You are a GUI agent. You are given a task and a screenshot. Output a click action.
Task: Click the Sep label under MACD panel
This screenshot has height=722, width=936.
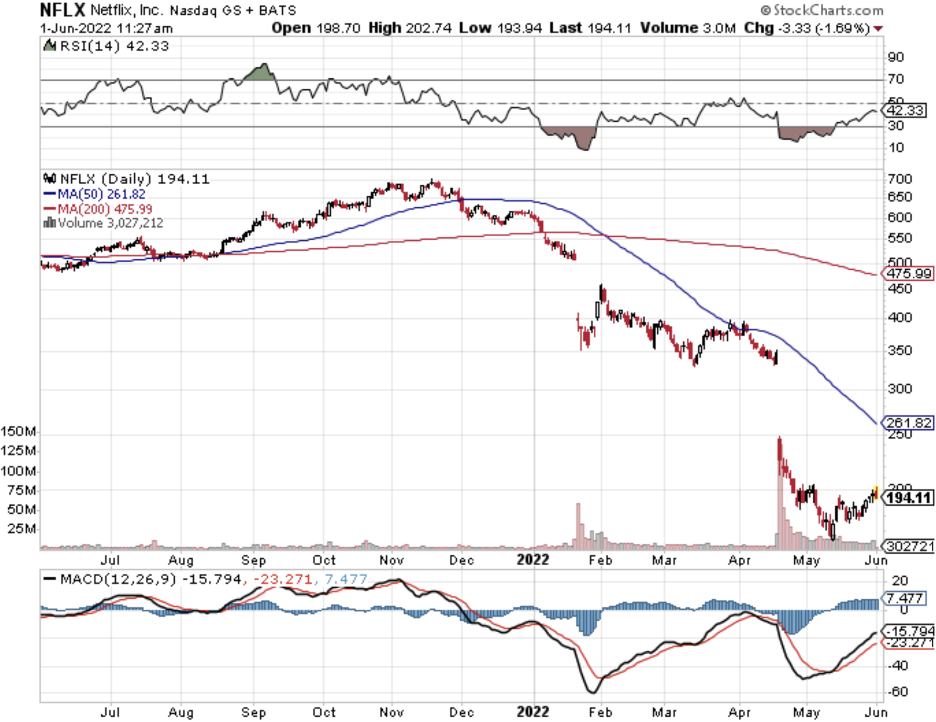253,712
